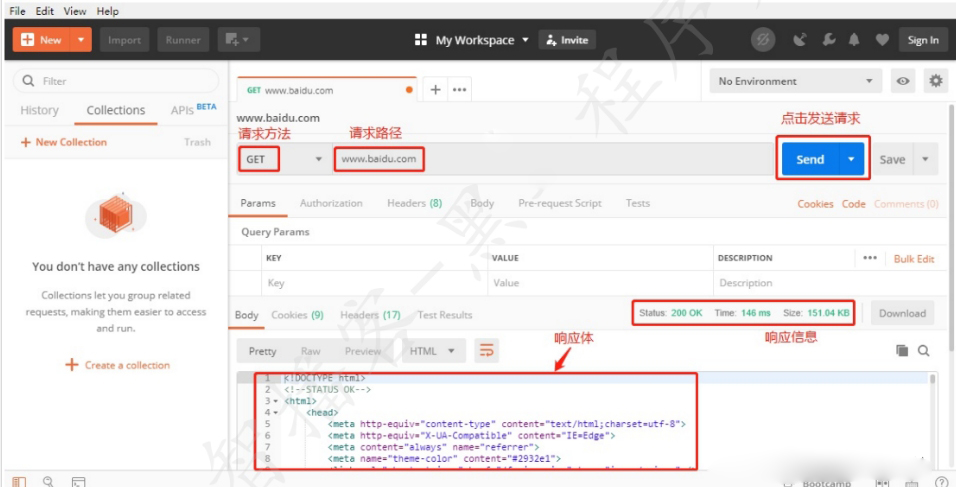Open the Code snippet link
The width and height of the screenshot is (956, 487).
854,204
